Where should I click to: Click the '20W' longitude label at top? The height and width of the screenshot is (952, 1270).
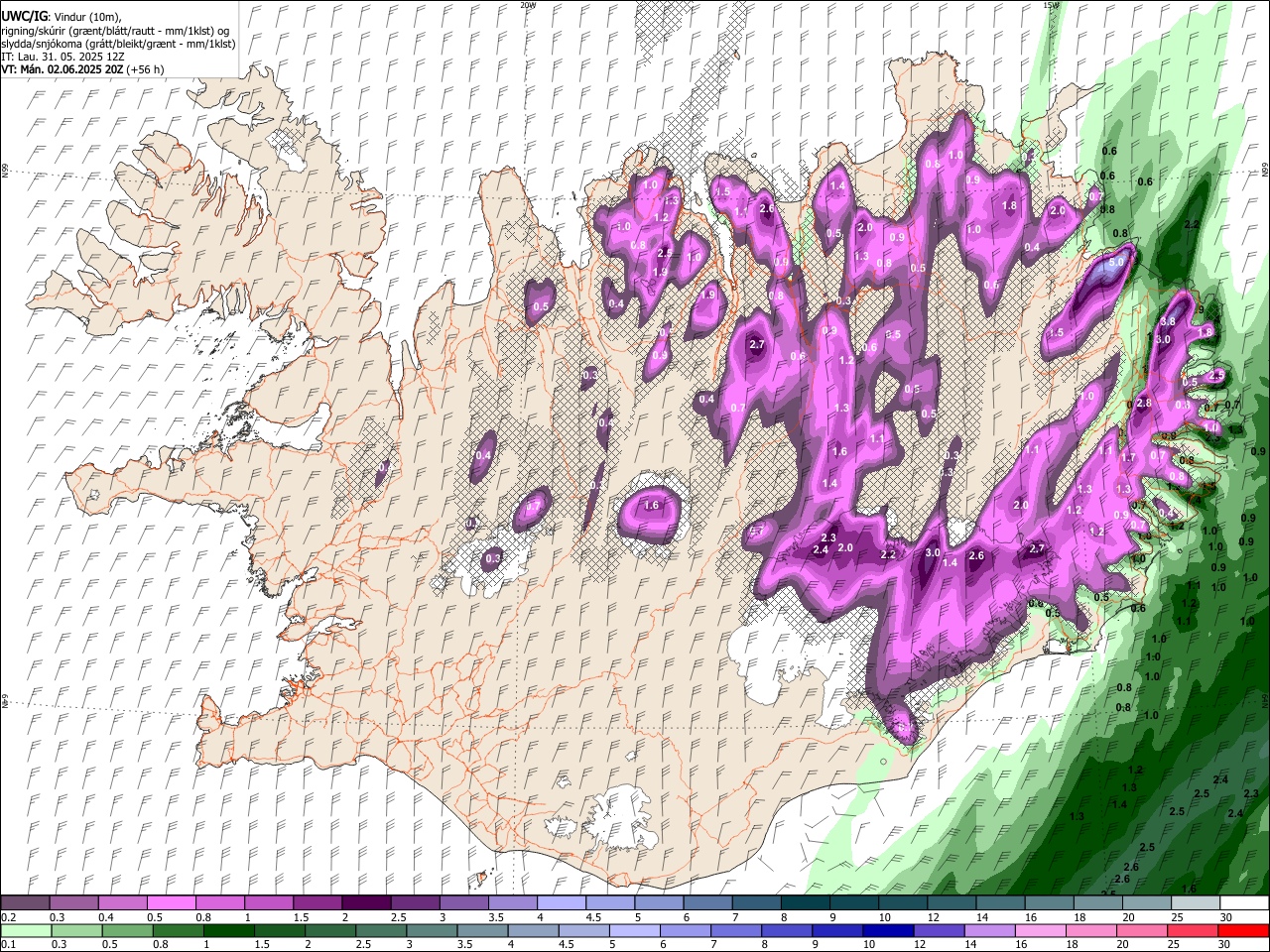(527, 5)
